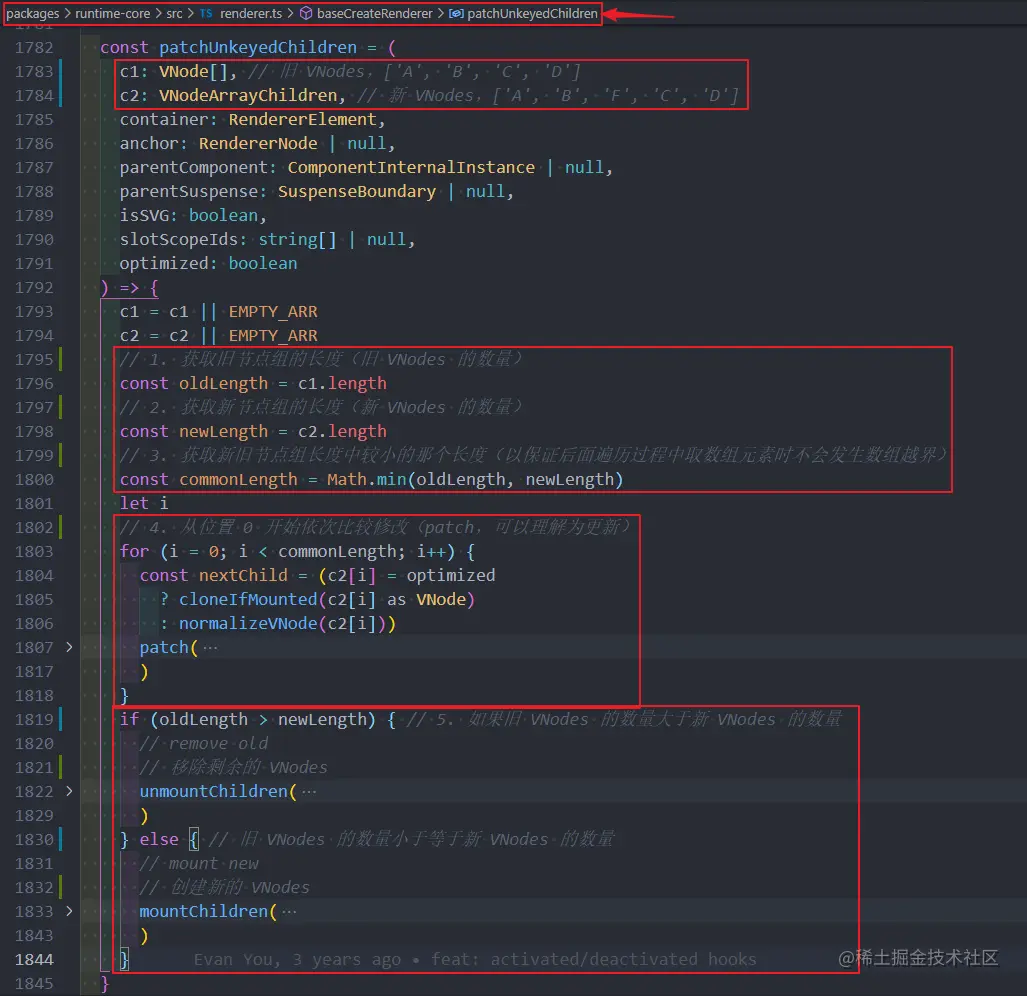
Task: Click the cube icon before baseCreateRenderer
Action: pos(306,13)
